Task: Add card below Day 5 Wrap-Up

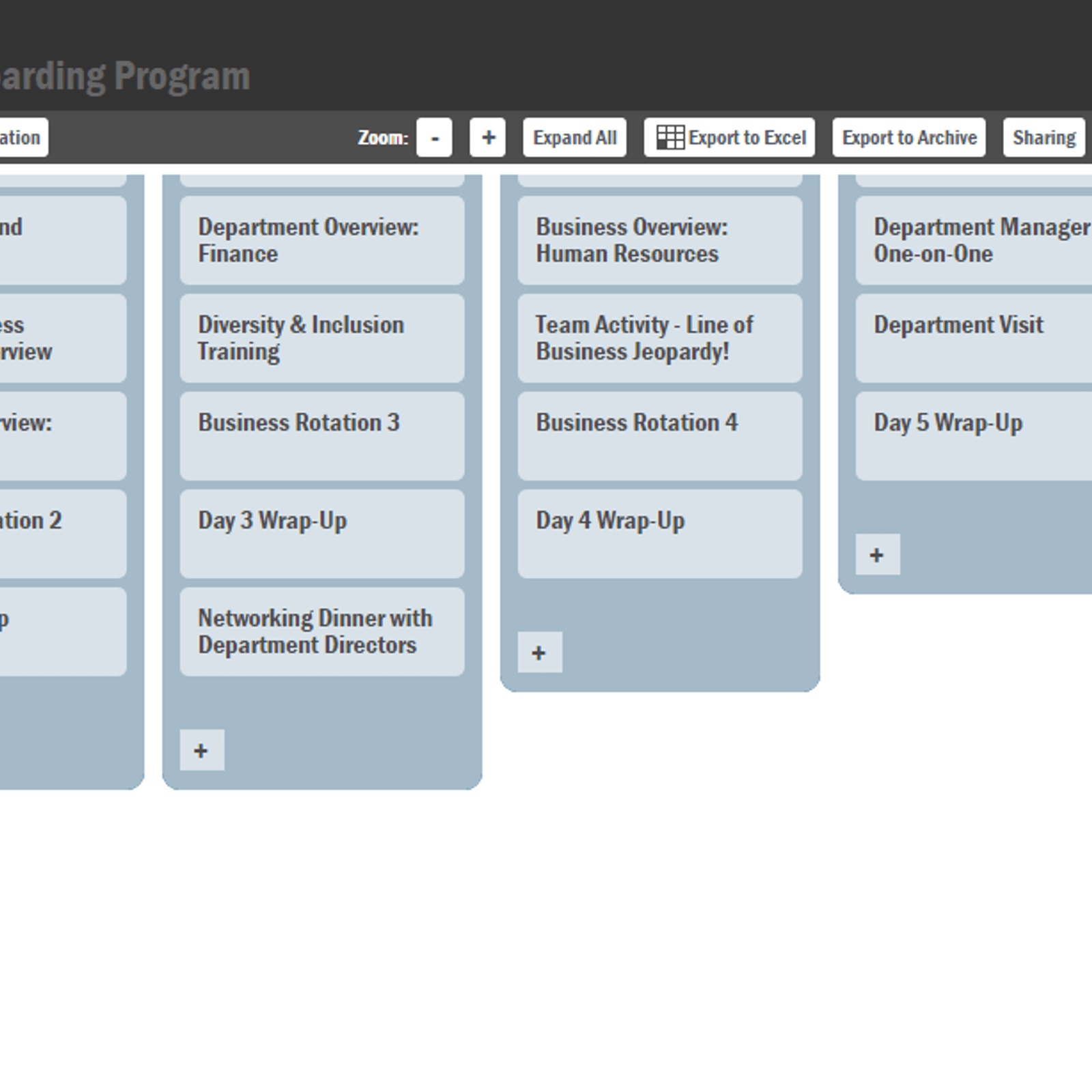Action: pos(877,554)
